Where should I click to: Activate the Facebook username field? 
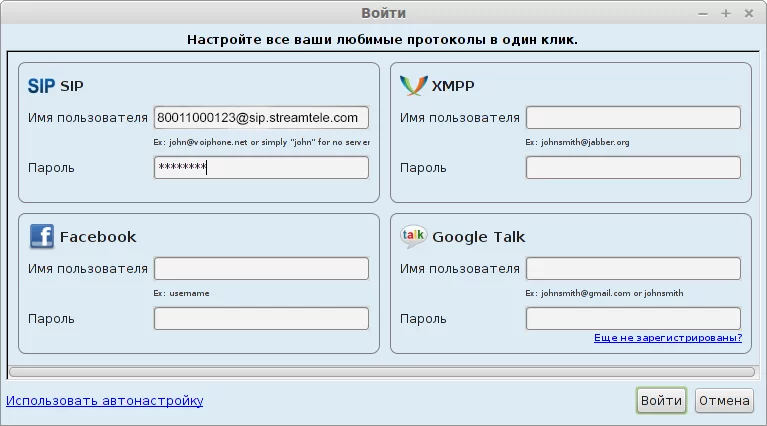pos(261,269)
